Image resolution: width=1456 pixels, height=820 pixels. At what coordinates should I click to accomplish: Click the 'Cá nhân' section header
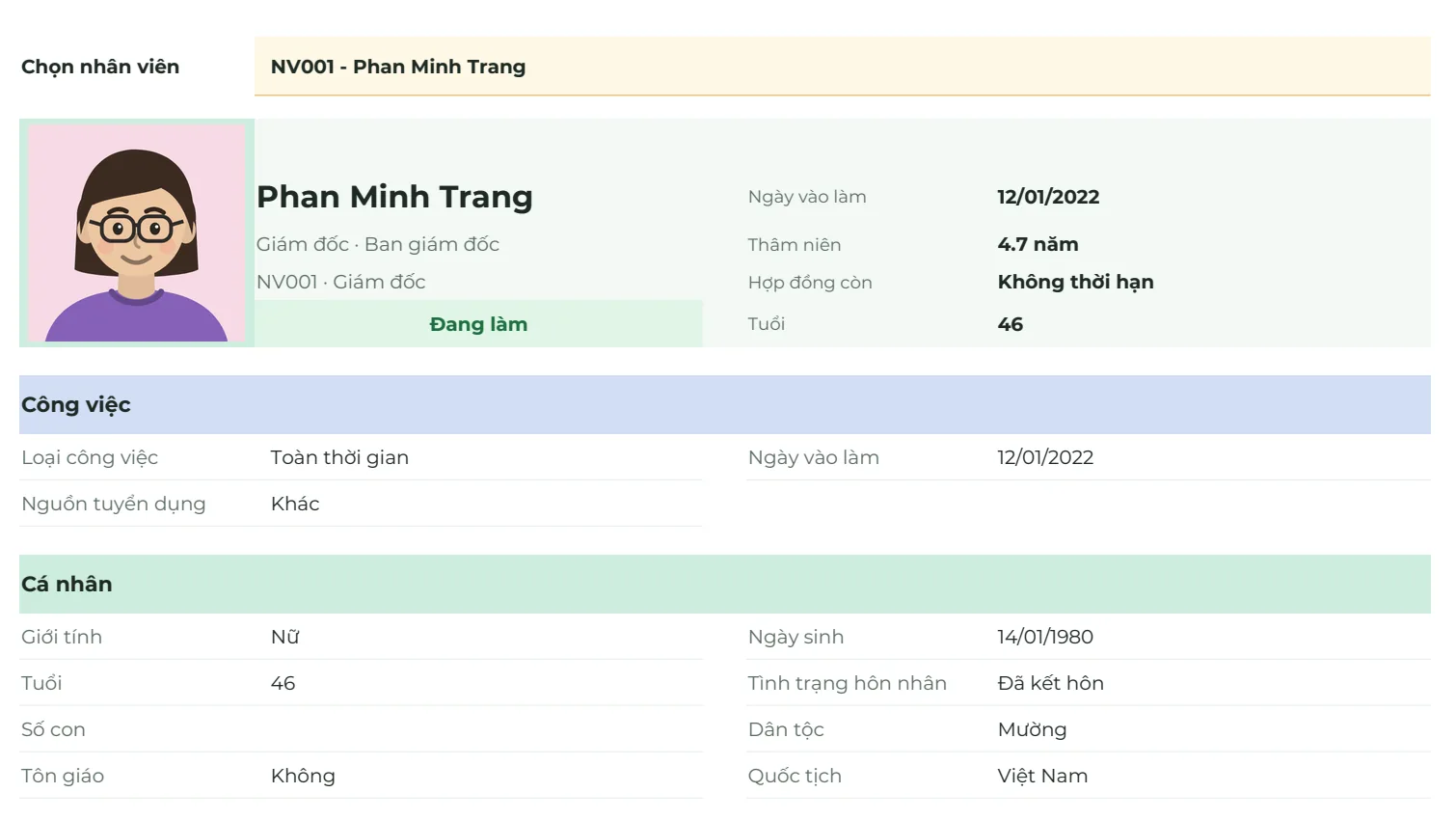click(725, 585)
